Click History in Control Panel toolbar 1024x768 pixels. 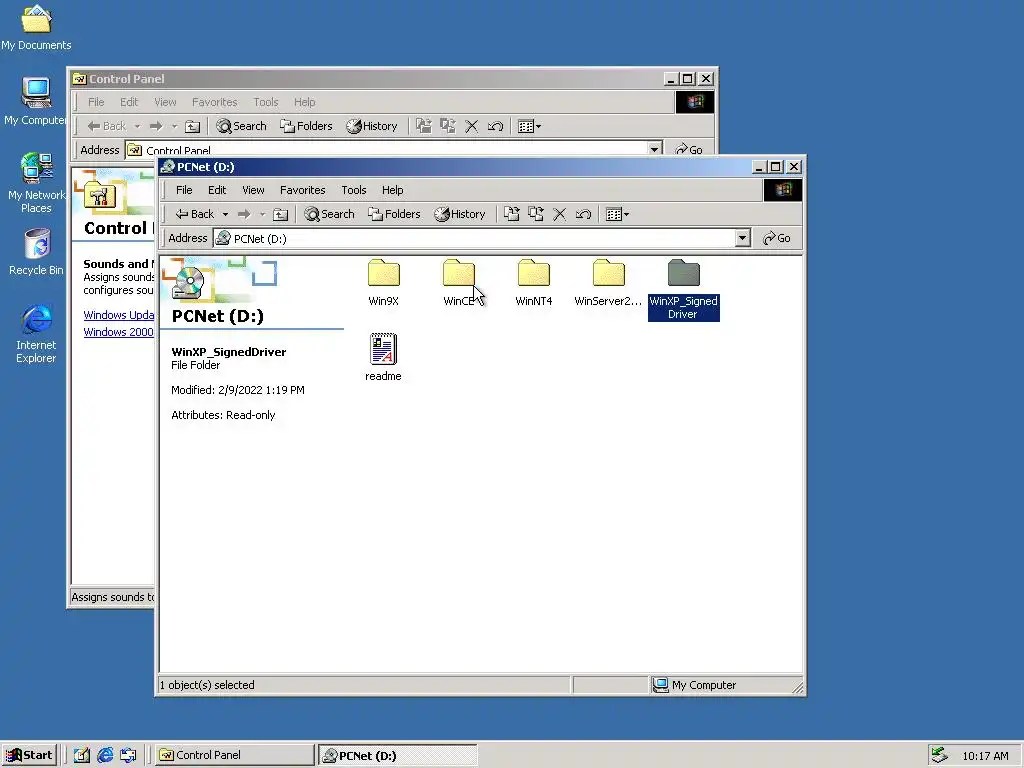click(x=372, y=126)
